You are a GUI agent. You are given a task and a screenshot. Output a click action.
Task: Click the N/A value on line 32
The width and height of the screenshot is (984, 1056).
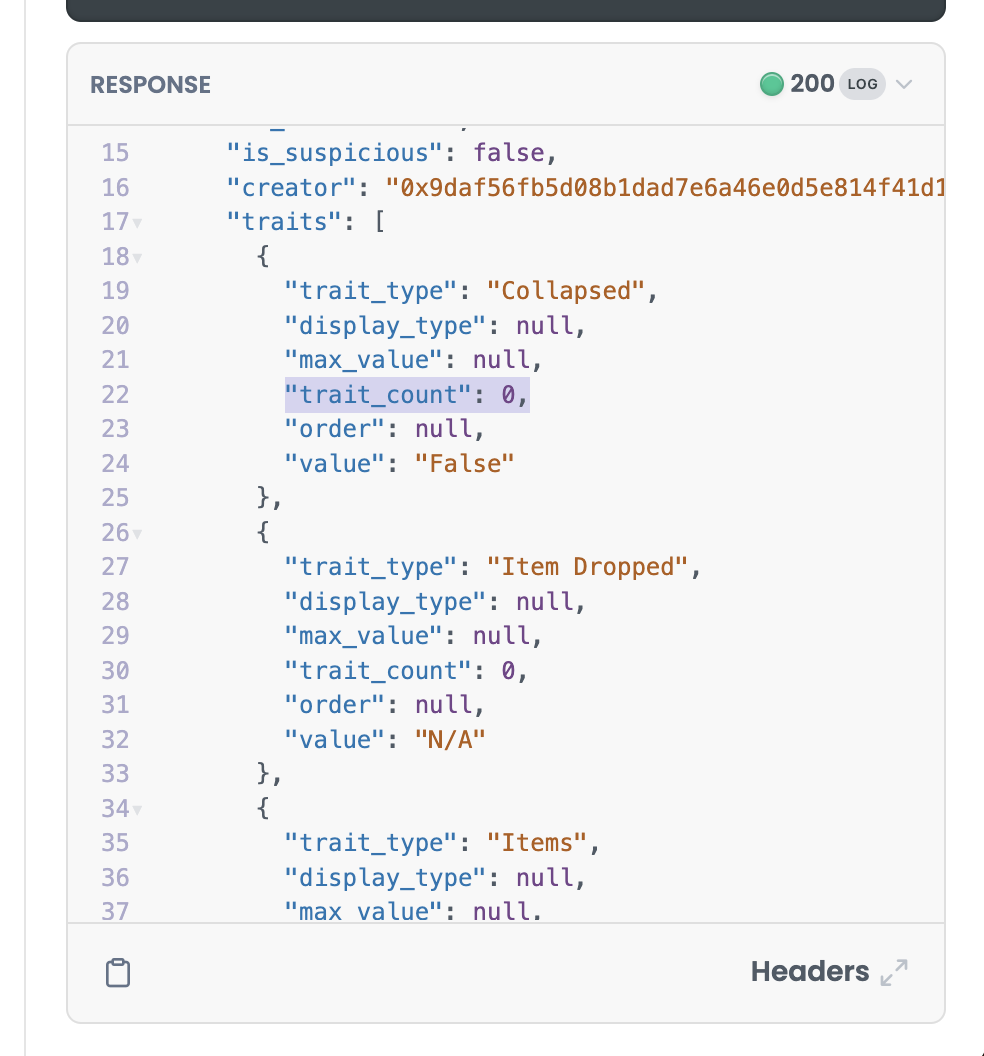tap(450, 739)
